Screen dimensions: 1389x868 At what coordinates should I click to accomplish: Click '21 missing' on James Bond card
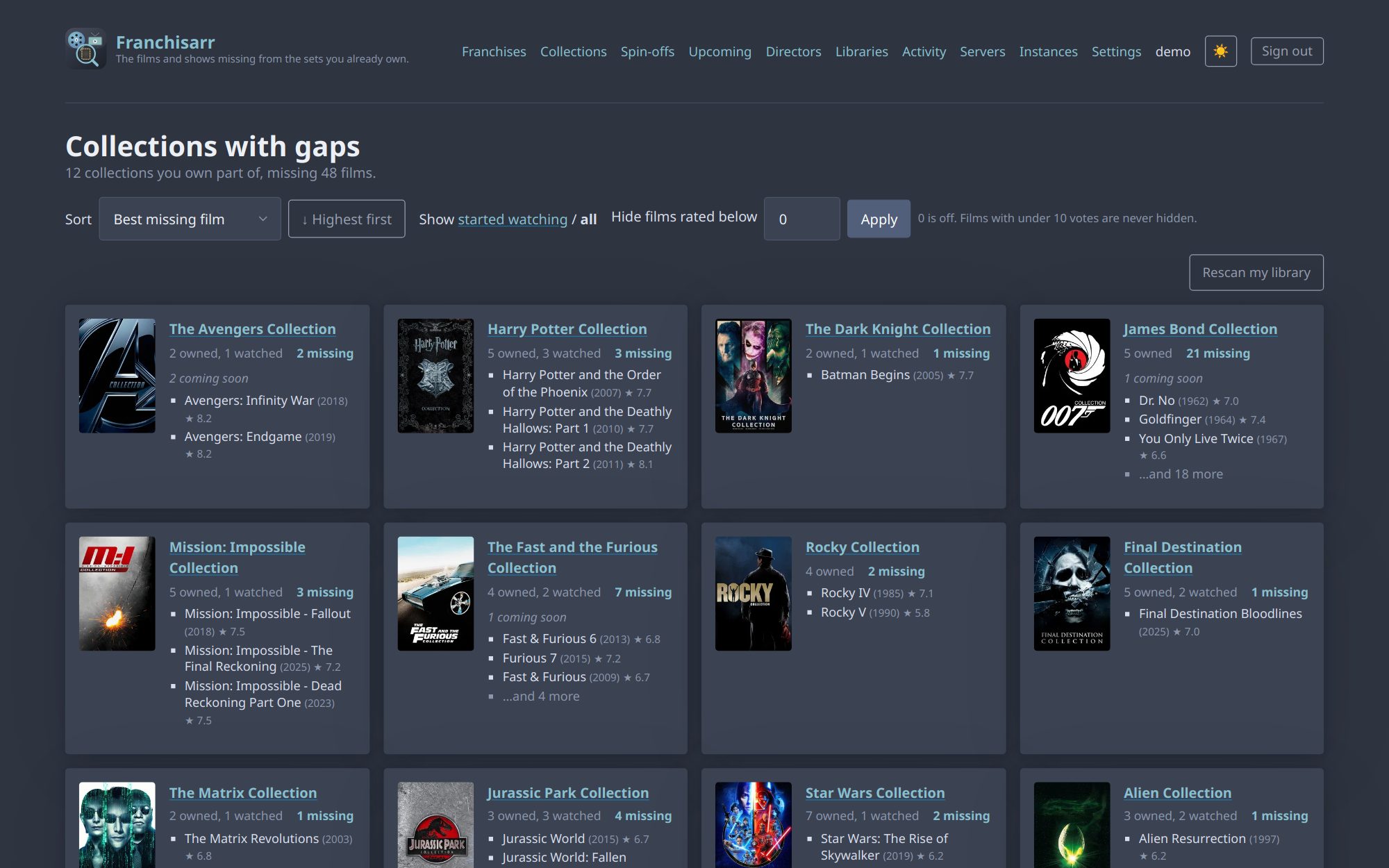pyautogui.click(x=1217, y=353)
